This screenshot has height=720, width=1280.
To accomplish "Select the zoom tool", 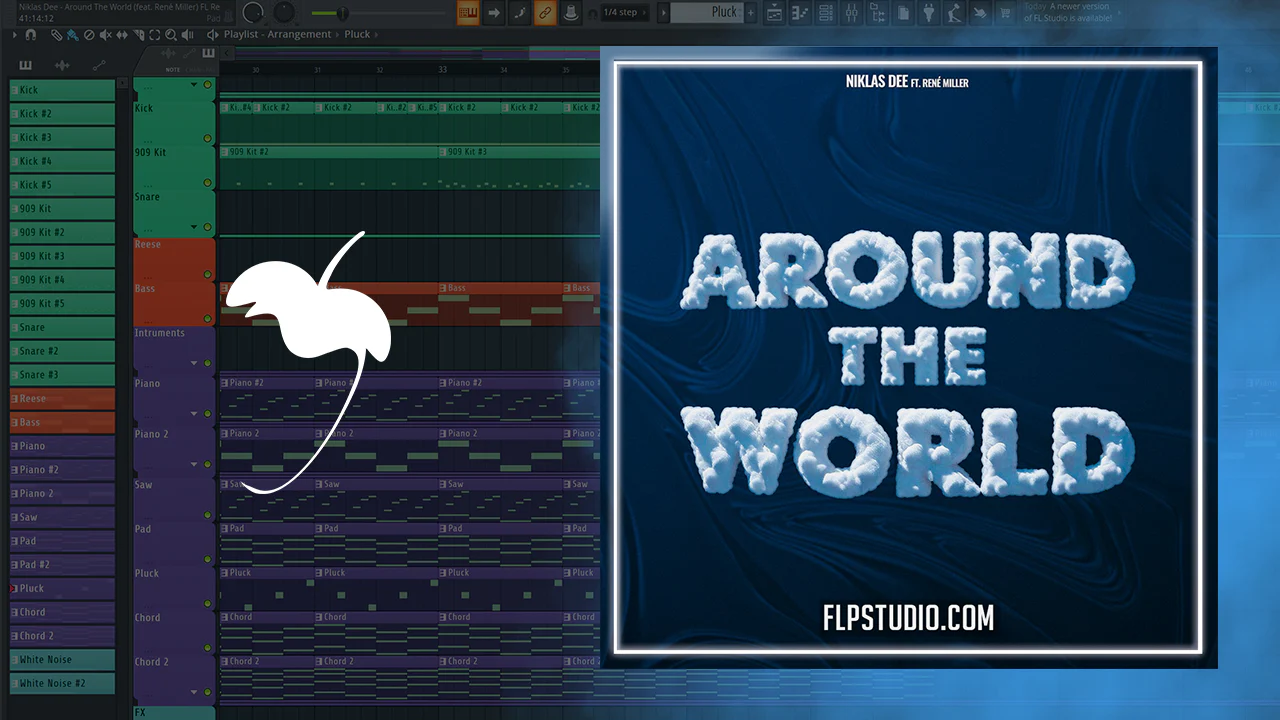I will click(171, 34).
